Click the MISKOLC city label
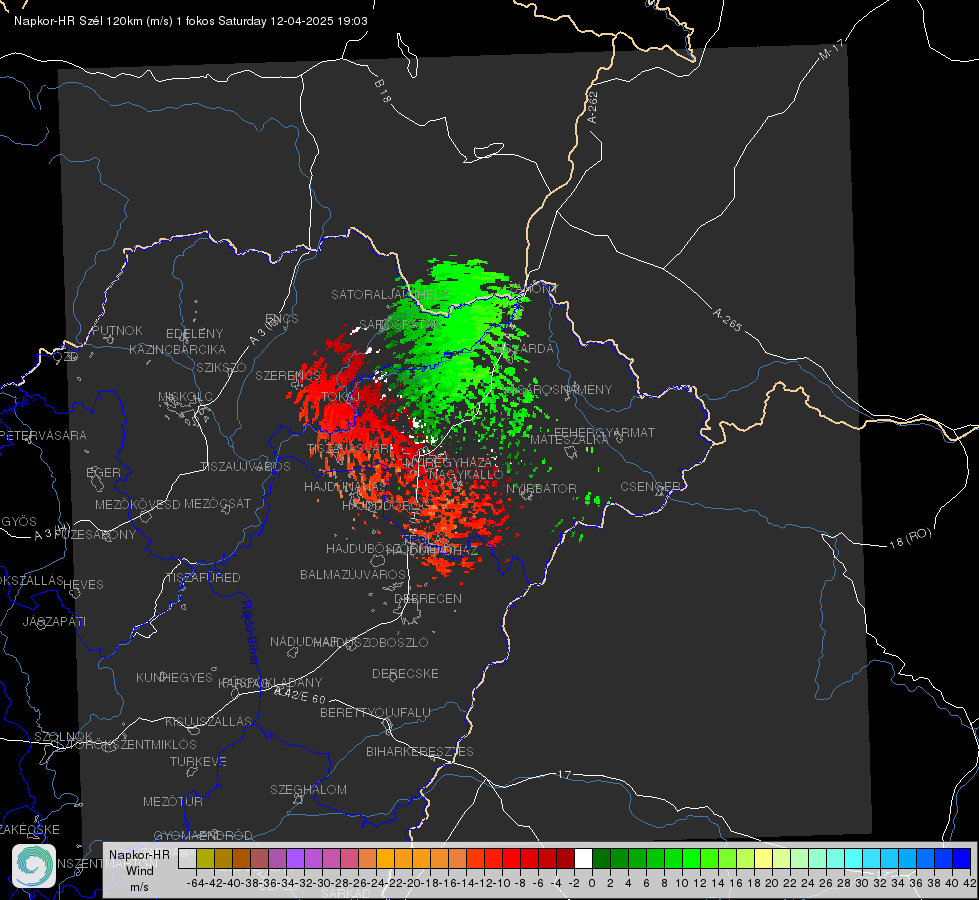The width and height of the screenshot is (979, 900). (185, 397)
